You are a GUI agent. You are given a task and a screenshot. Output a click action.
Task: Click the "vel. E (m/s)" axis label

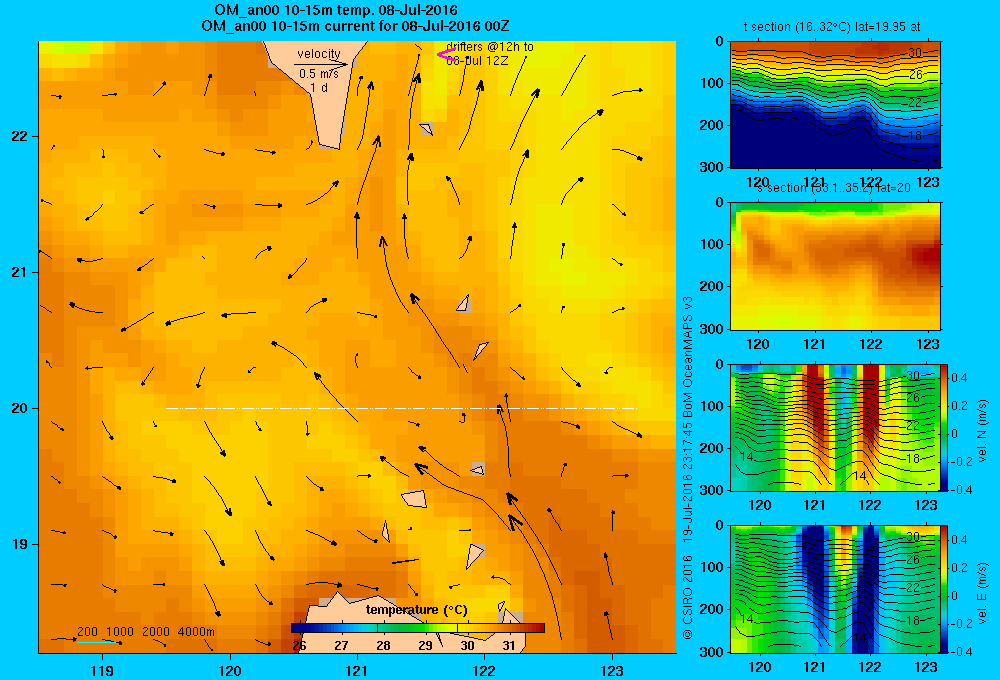[x=982, y=593]
